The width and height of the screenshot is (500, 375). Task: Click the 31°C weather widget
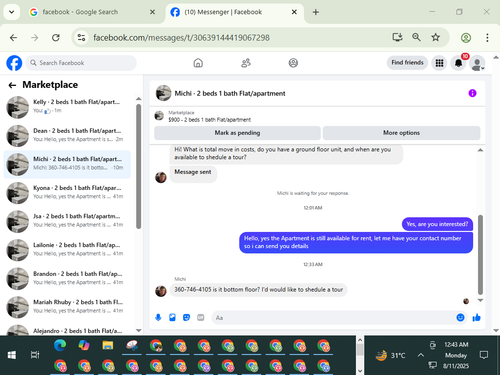391,355
